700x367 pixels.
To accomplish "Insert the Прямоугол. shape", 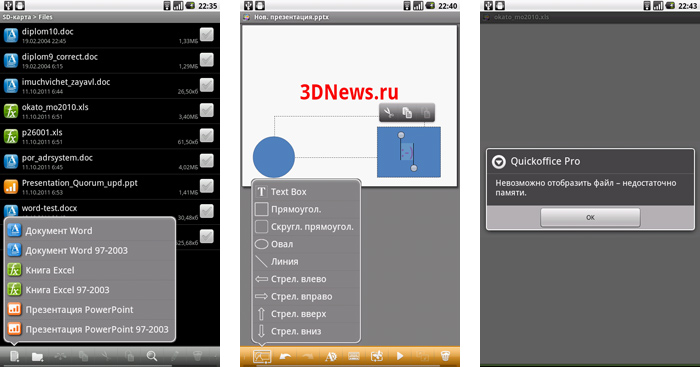I will click(306, 209).
